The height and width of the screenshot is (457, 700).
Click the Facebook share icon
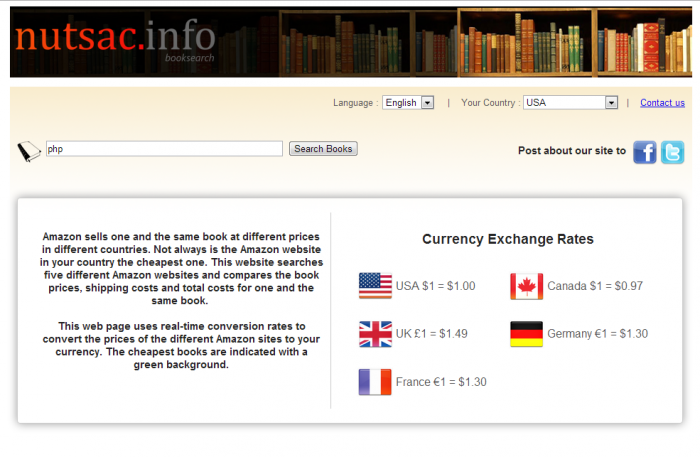tap(645, 152)
